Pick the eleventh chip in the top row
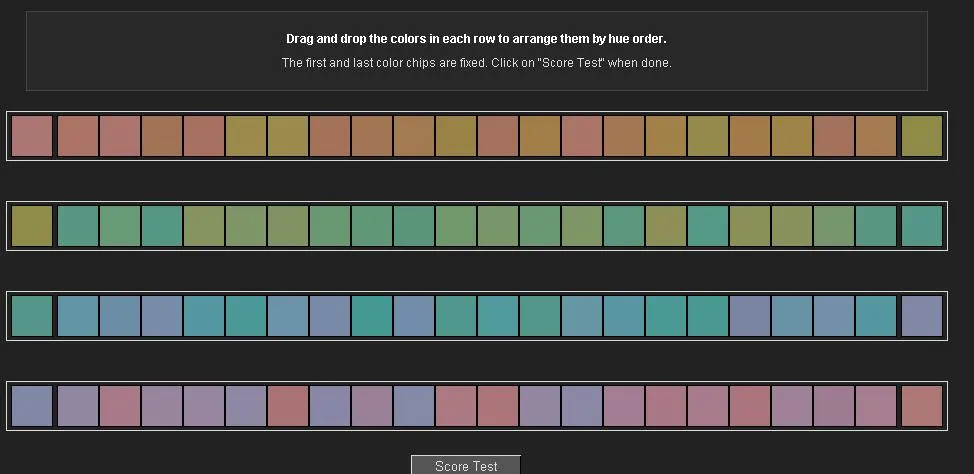974x474 pixels. pos(455,136)
